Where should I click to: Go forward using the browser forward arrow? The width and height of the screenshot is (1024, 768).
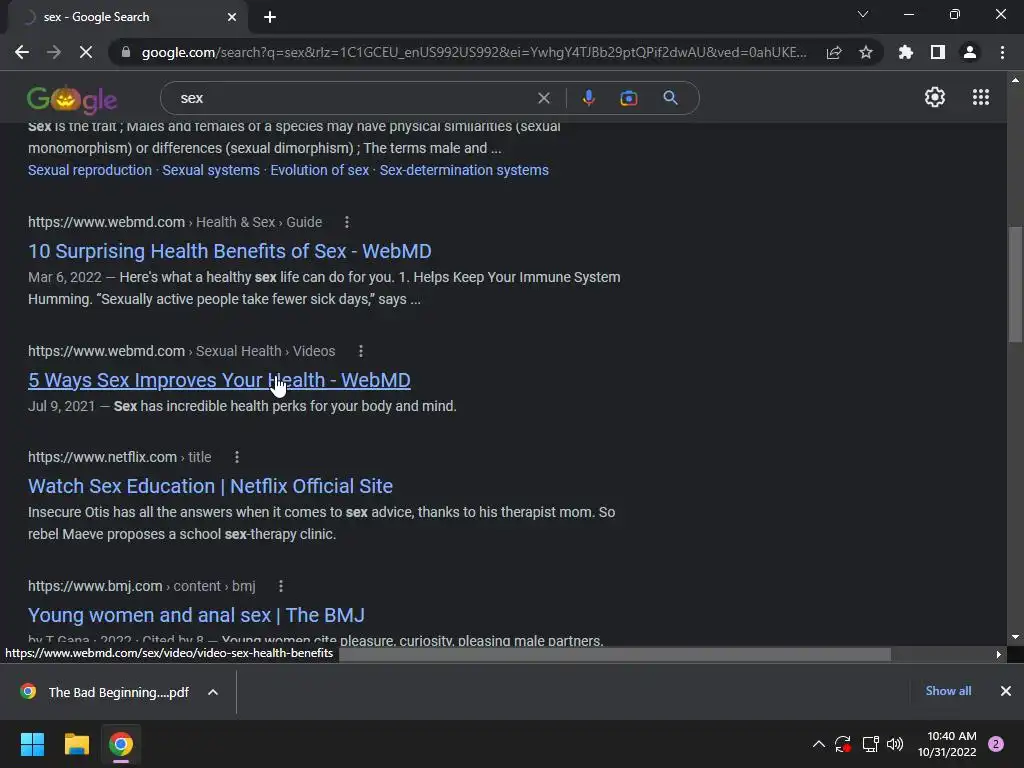click(54, 52)
